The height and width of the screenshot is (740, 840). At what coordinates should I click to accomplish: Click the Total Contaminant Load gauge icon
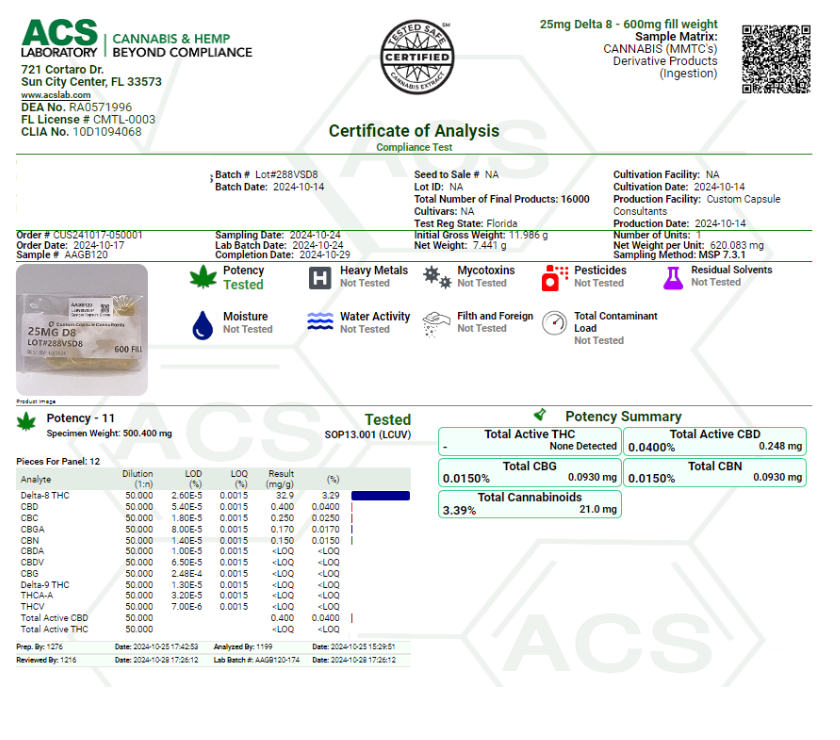click(554, 323)
